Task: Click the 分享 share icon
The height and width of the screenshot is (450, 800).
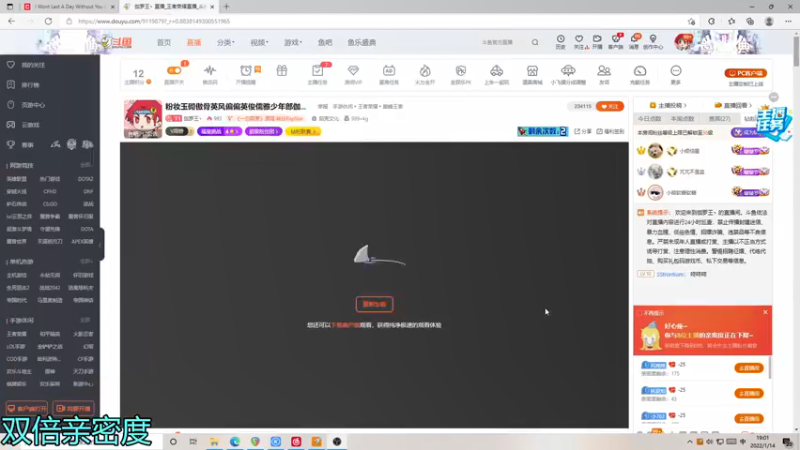Action: coord(583,132)
